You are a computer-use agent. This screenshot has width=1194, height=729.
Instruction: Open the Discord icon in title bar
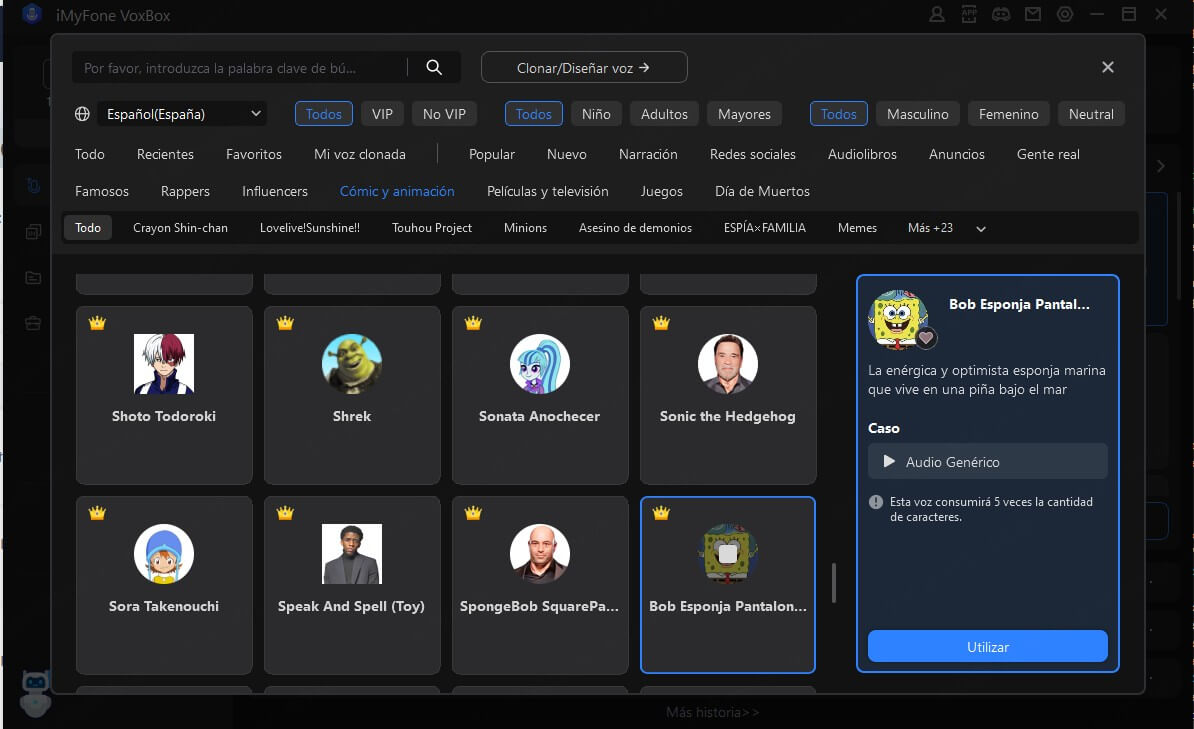(1001, 14)
